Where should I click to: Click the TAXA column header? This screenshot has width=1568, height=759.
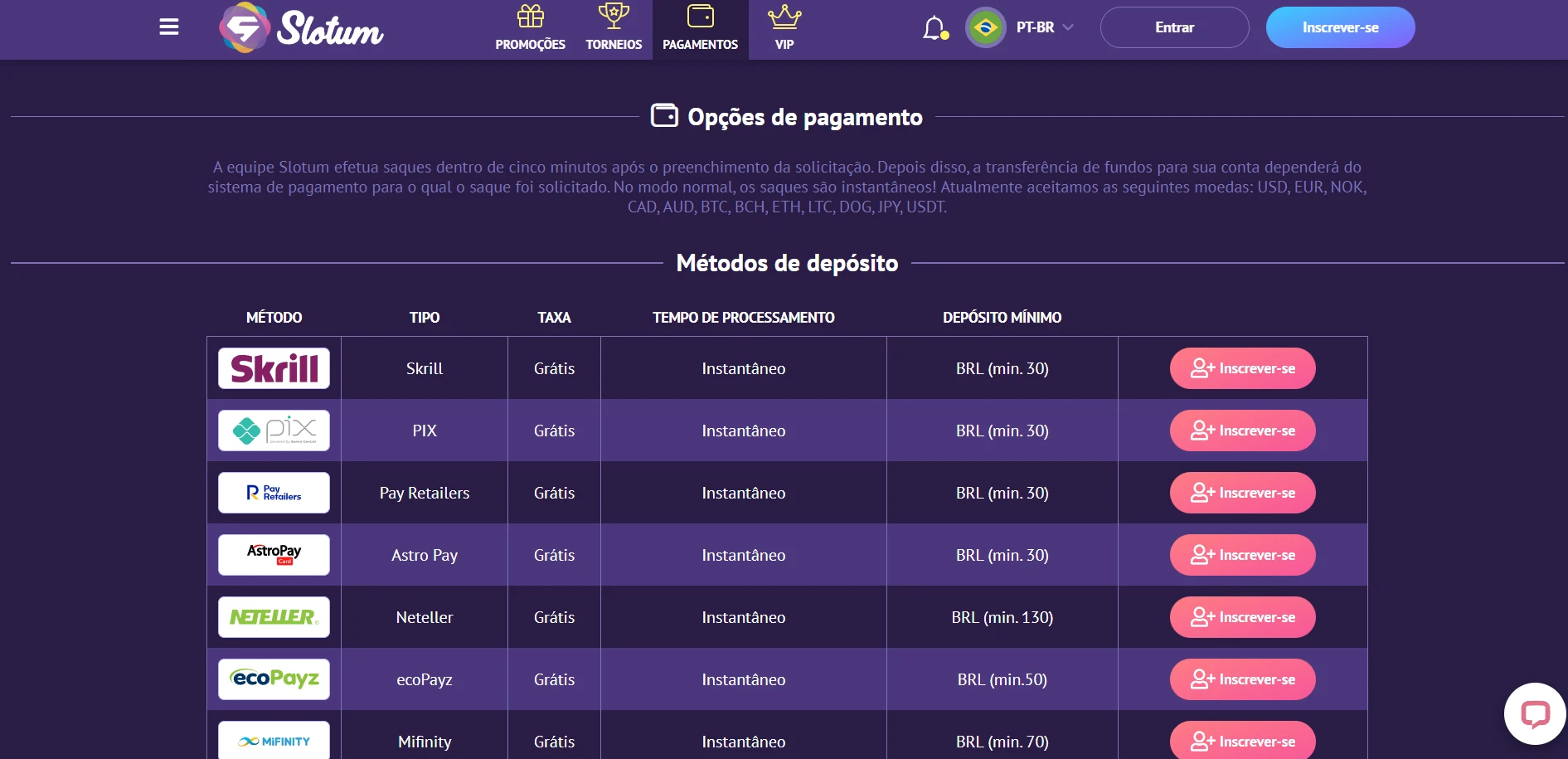554,318
